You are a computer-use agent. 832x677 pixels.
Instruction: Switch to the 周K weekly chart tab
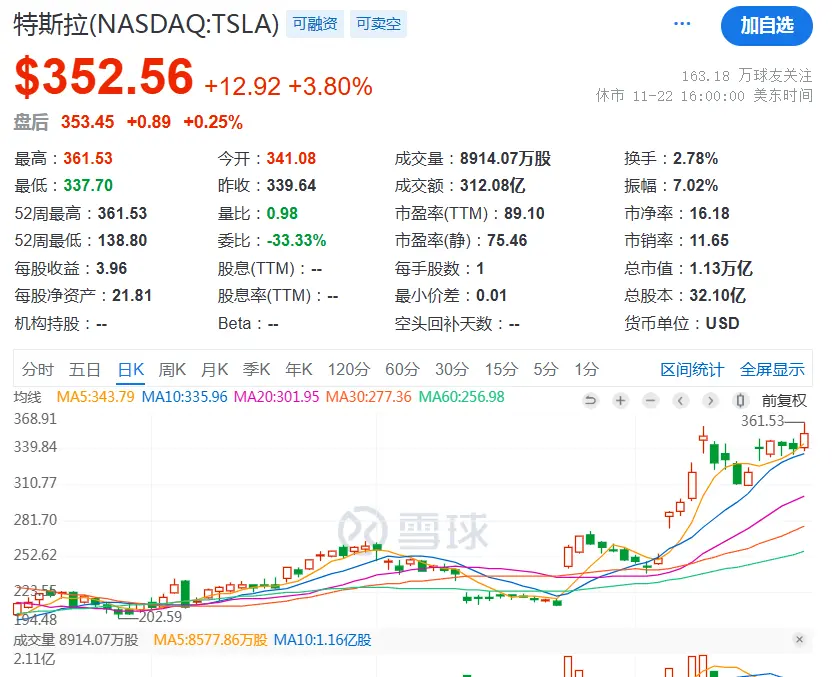click(172, 369)
